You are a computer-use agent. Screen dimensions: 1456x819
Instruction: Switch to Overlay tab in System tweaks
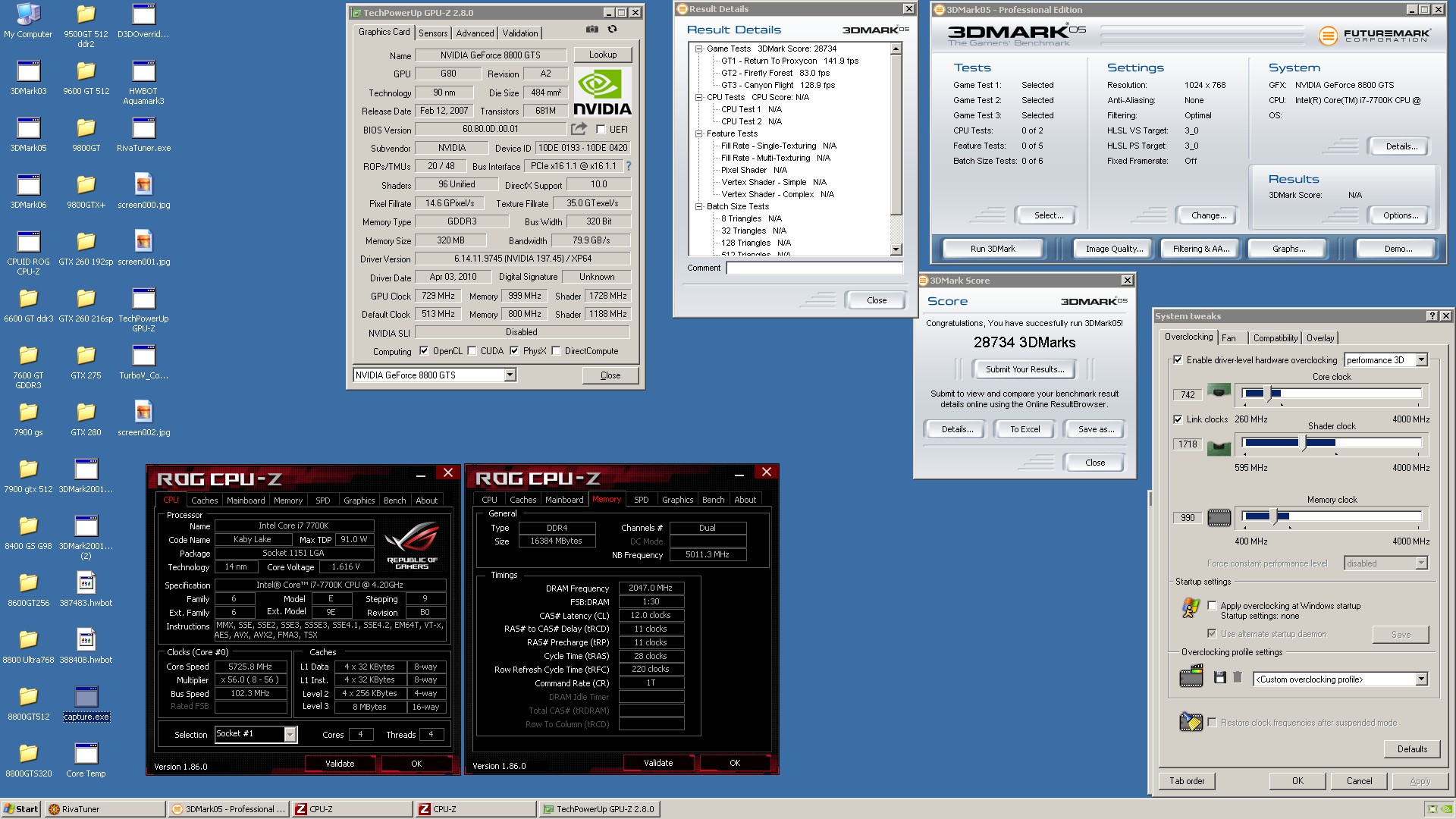click(x=1320, y=338)
